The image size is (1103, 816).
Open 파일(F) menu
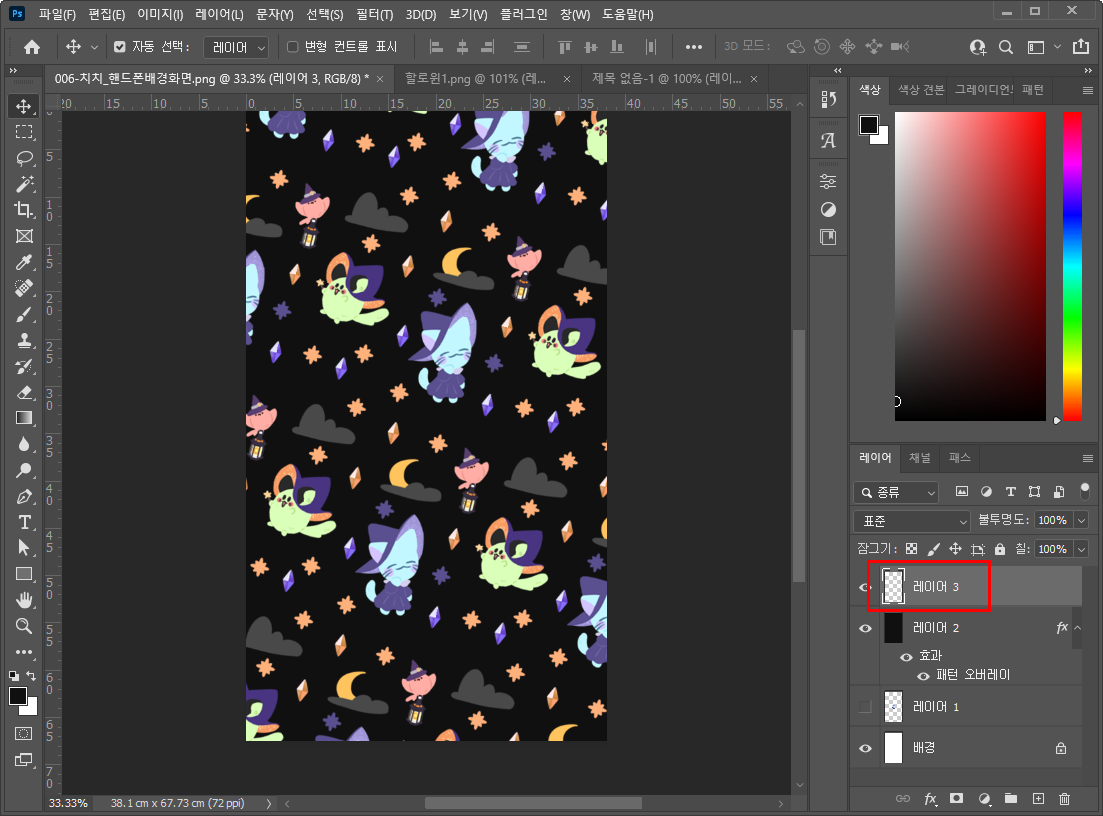(57, 14)
